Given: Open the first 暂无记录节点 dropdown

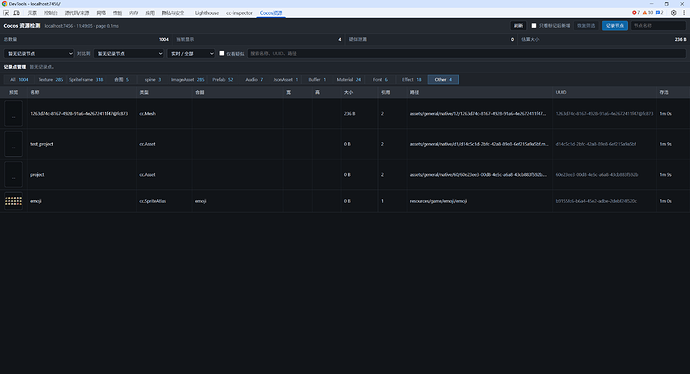Looking at the screenshot, I should click(x=39, y=53).
